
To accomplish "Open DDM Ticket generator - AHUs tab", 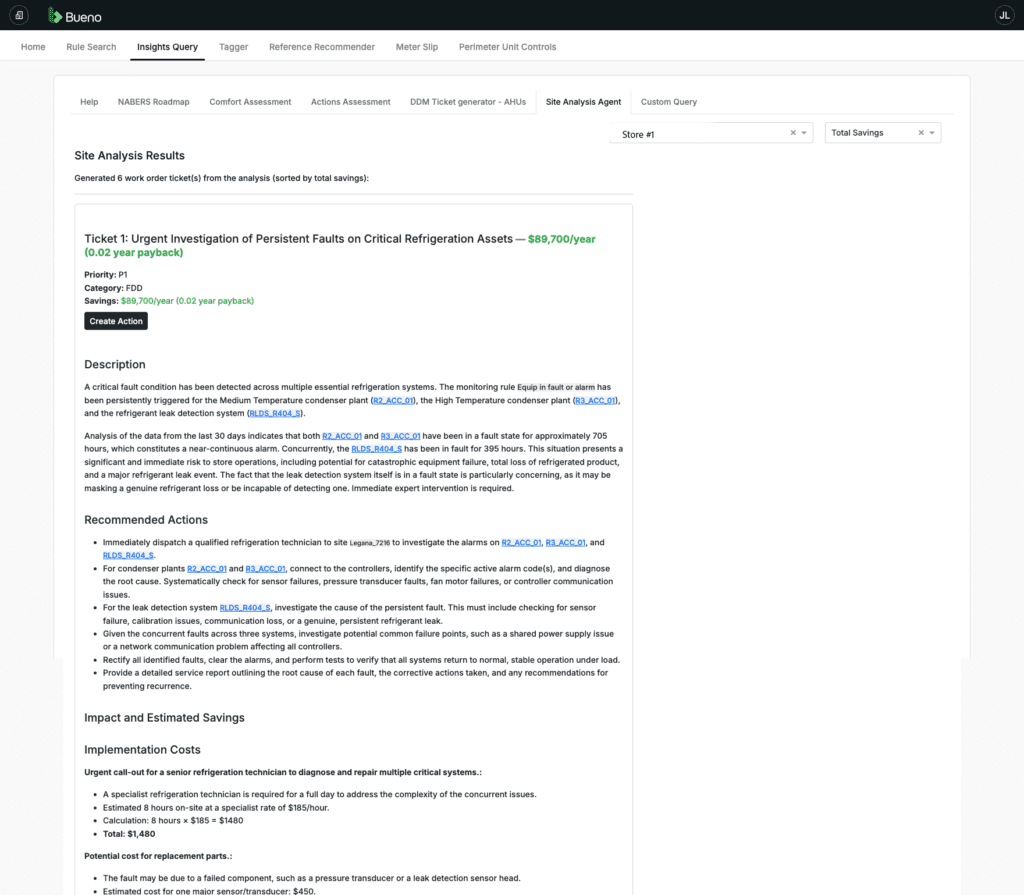I will pyautogui.click(x=468, y=102).
